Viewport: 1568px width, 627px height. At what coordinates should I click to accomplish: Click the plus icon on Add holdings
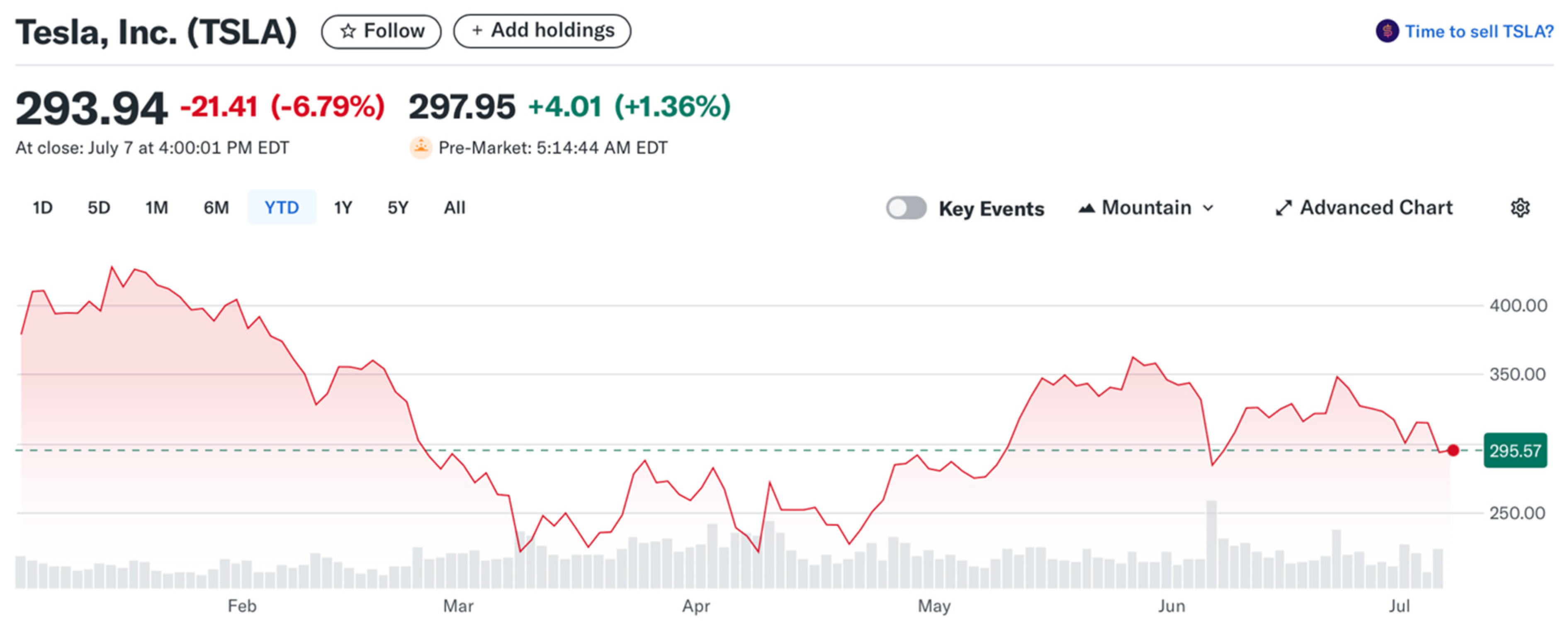(x=477, y=30)
